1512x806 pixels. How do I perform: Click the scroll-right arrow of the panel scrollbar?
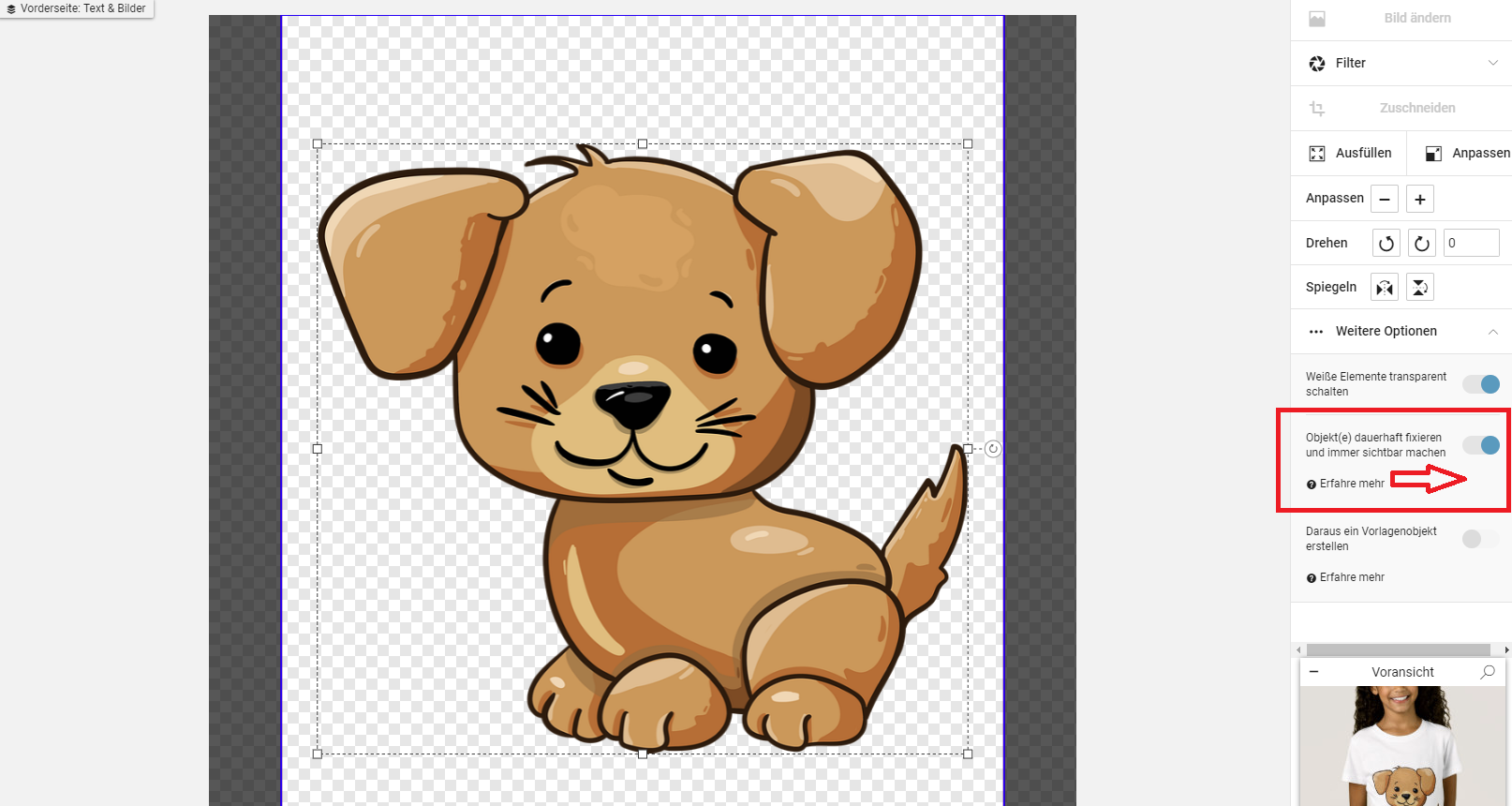[x=1505, y=649]
